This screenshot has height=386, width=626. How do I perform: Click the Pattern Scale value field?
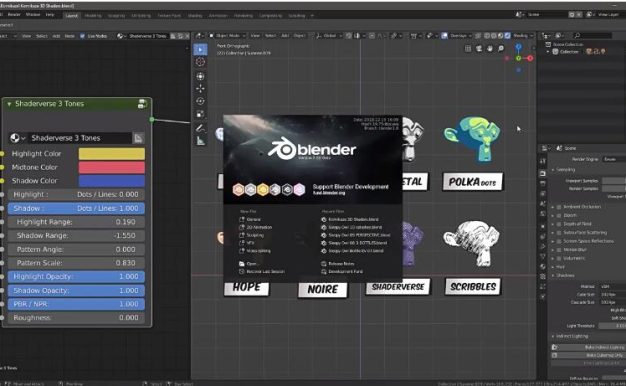[x=76, y=263]
